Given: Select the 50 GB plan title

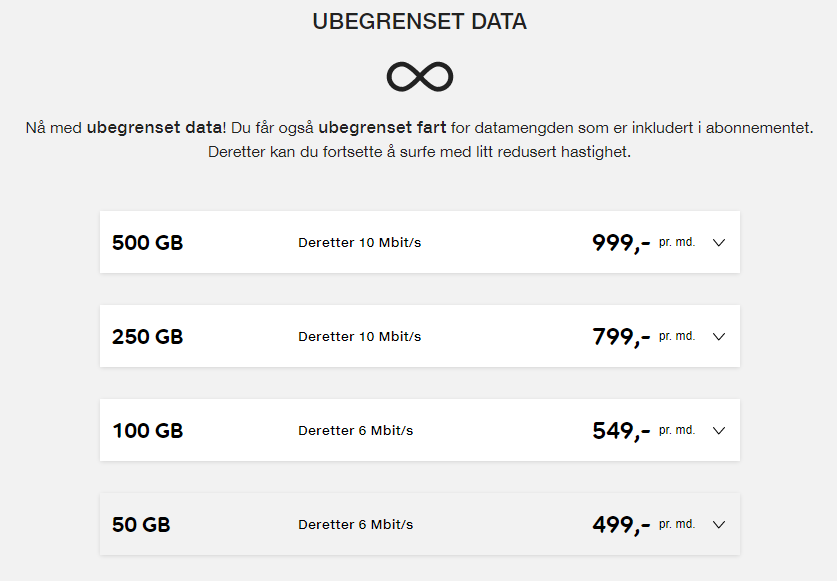Looking at the screenshot, I should tap(141, 524).
